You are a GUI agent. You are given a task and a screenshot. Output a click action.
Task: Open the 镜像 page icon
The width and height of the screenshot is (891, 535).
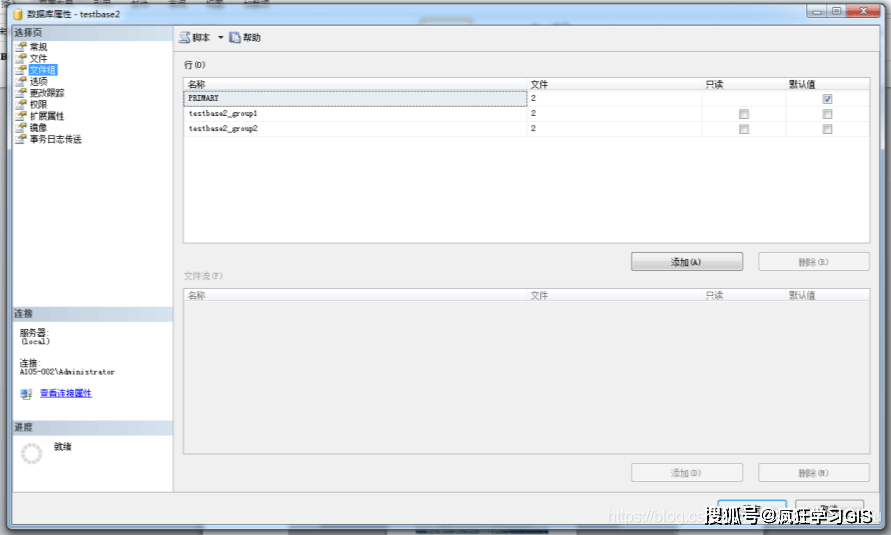[x=21, y=127]
